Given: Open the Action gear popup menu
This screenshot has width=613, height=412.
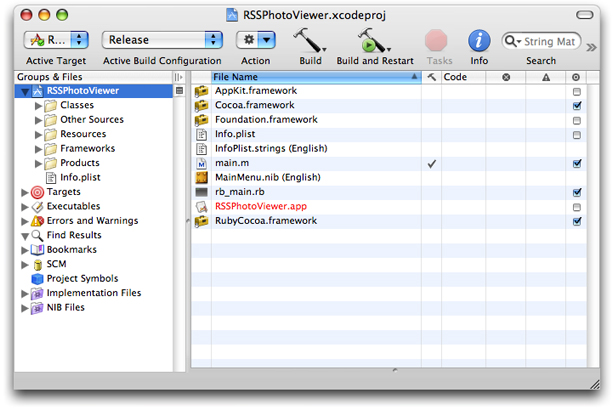Looking at the screenshot, I should pyautogui.click(x=255, y=40).
